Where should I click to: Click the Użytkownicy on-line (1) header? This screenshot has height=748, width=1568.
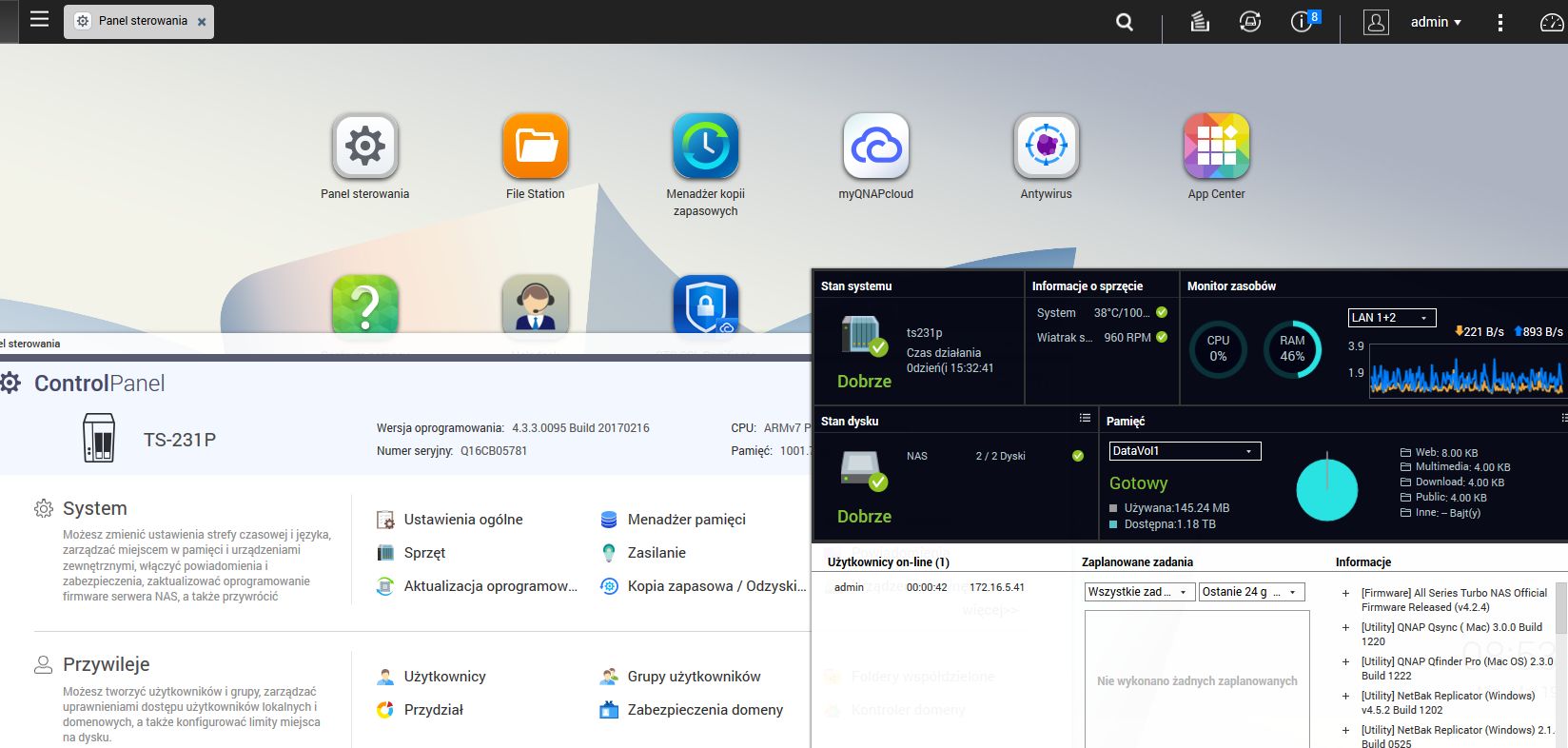(889, 562)
